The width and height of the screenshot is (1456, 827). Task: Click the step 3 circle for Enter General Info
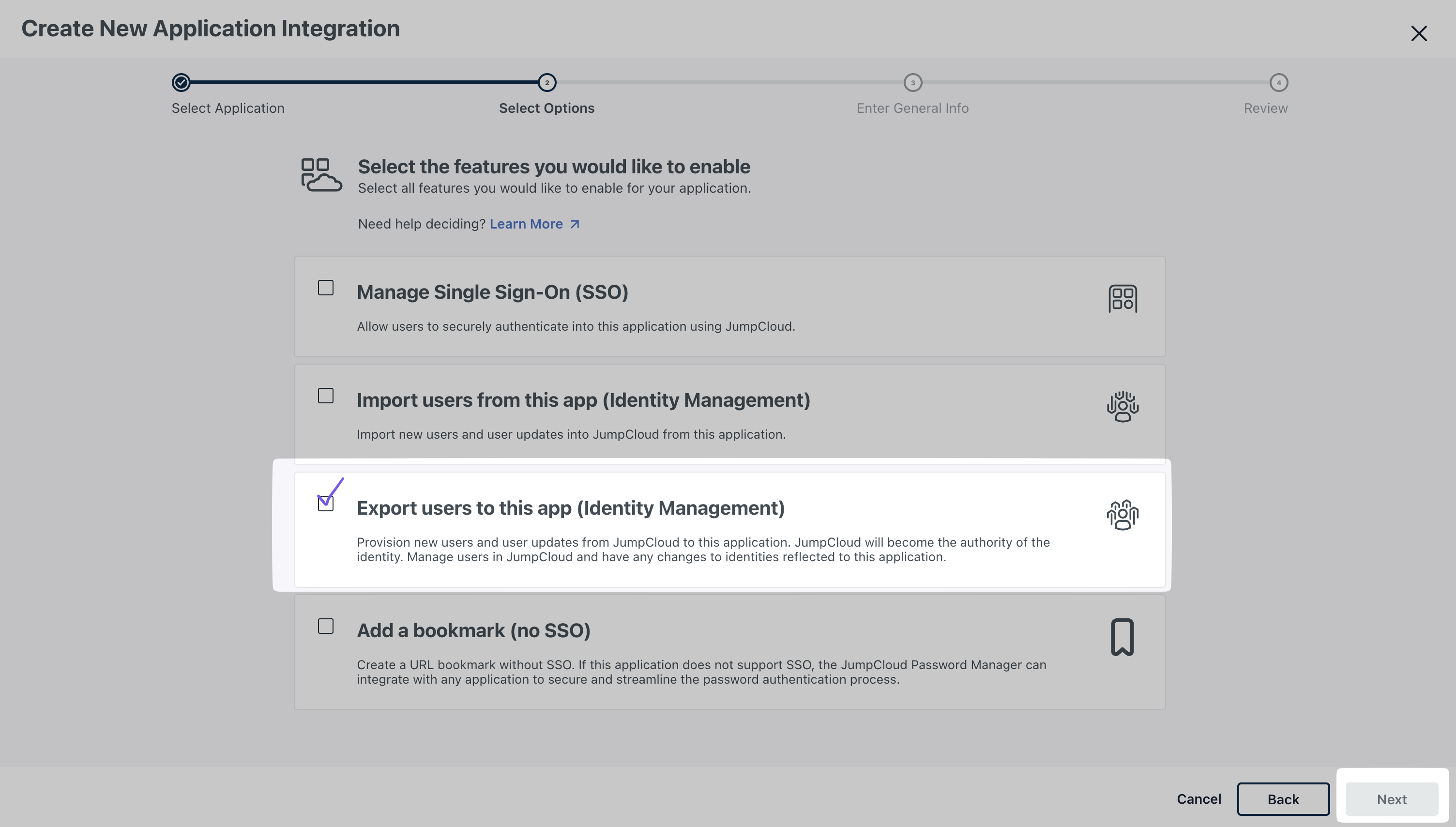click(x=913, y=82)
